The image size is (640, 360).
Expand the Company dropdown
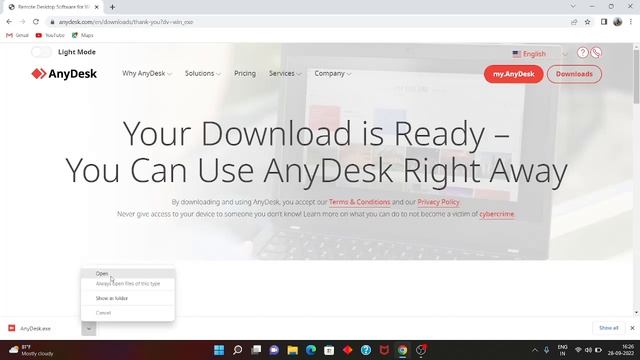pyautogui.click(x=333, y=73)
